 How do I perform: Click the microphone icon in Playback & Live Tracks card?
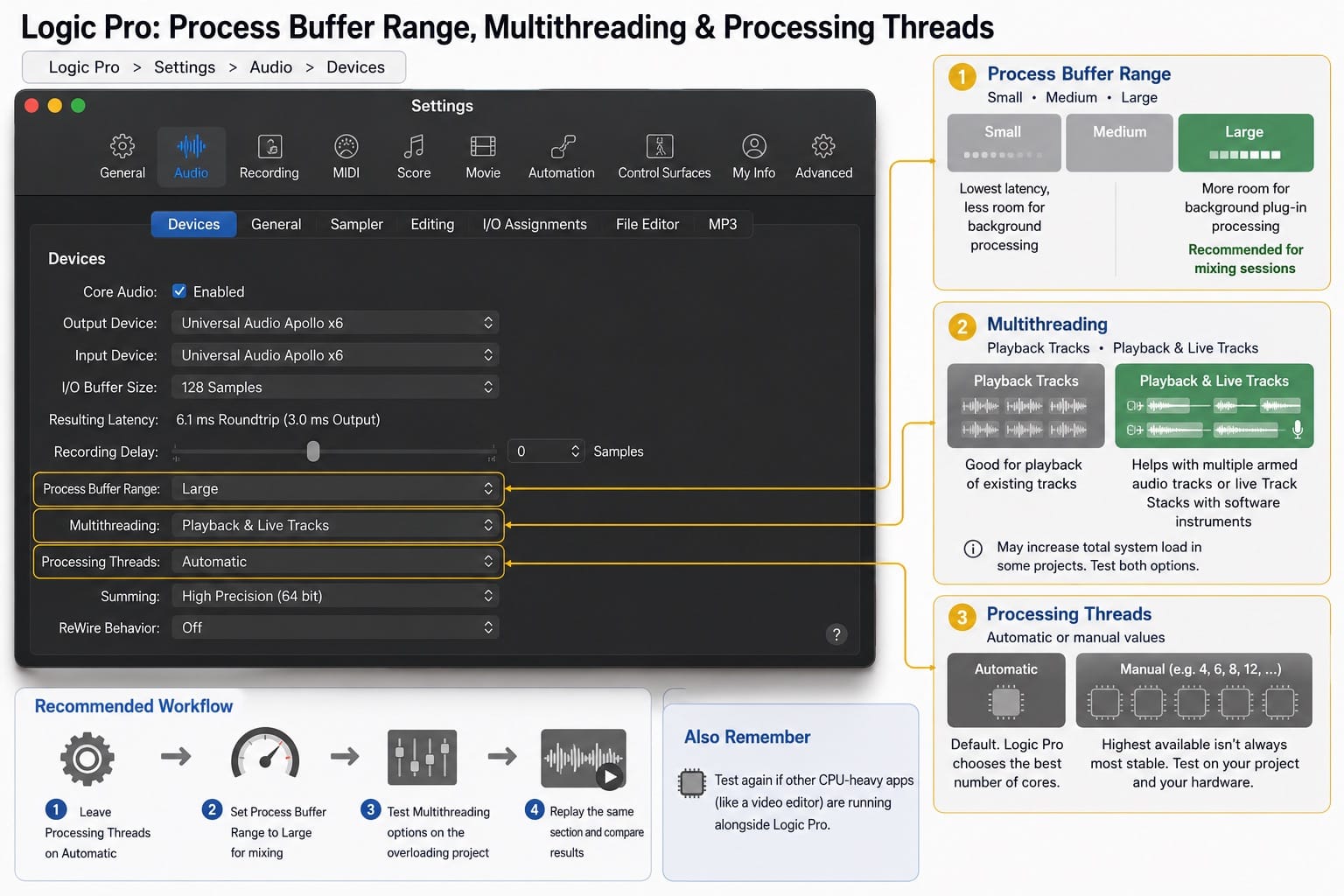1298,429
